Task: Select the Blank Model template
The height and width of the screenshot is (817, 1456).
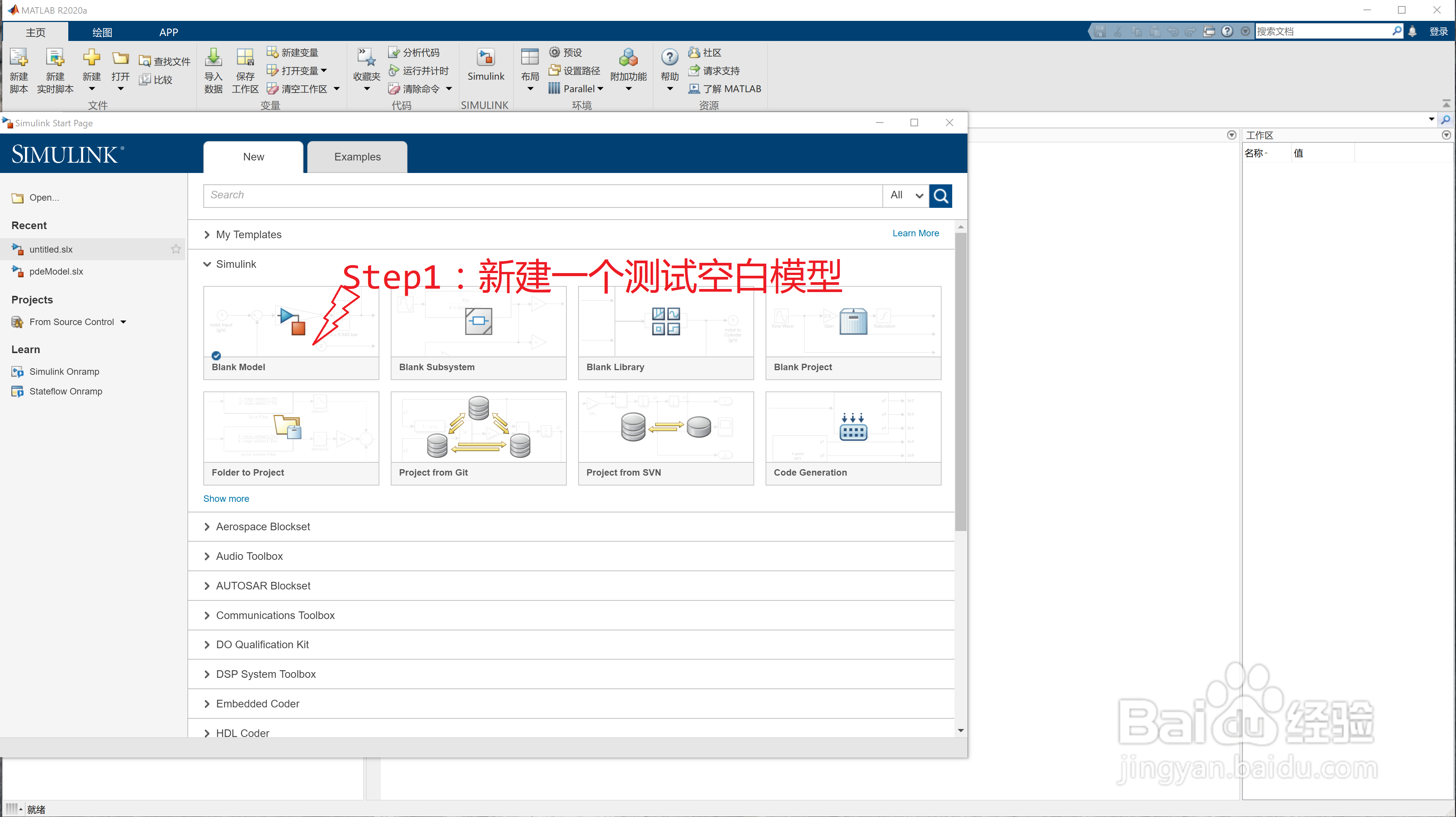Action: (291, 333)
